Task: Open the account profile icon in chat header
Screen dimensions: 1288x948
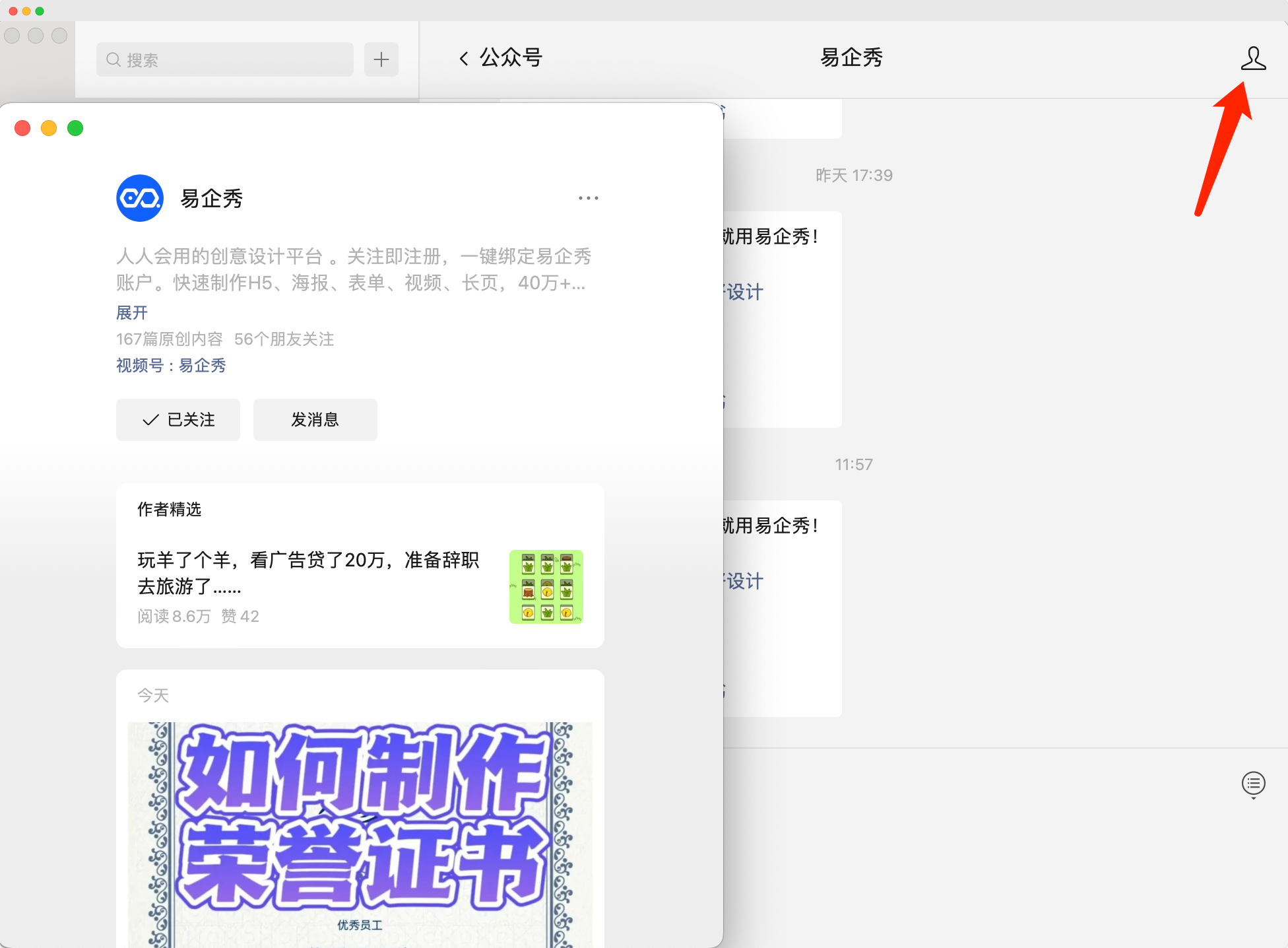Action: 1253,58
